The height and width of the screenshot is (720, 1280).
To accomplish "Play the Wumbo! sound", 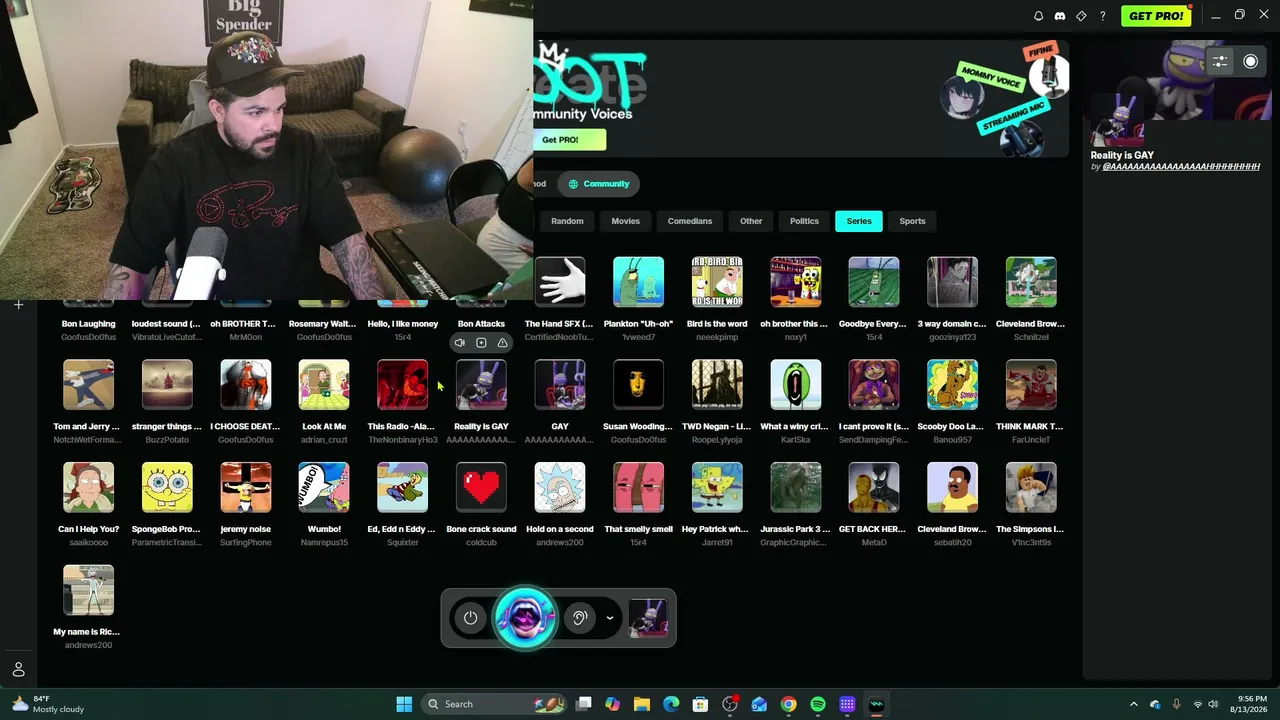I will [324, 488].
